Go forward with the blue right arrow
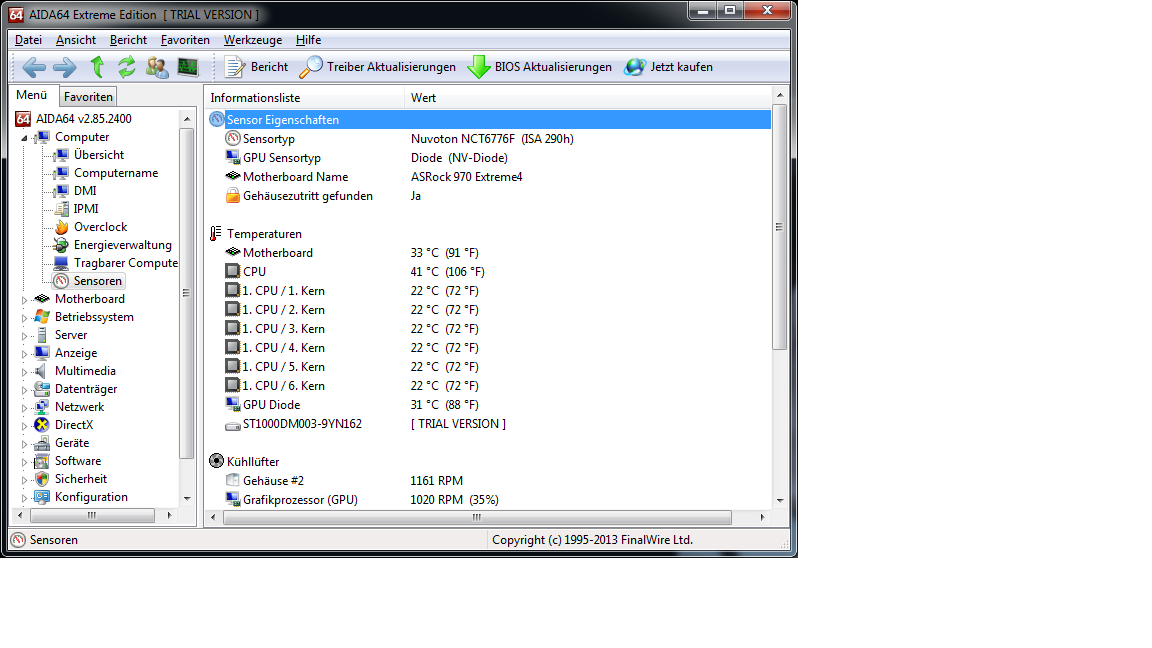The height and width of the screenshot is (648, 1152). (65, 68)
